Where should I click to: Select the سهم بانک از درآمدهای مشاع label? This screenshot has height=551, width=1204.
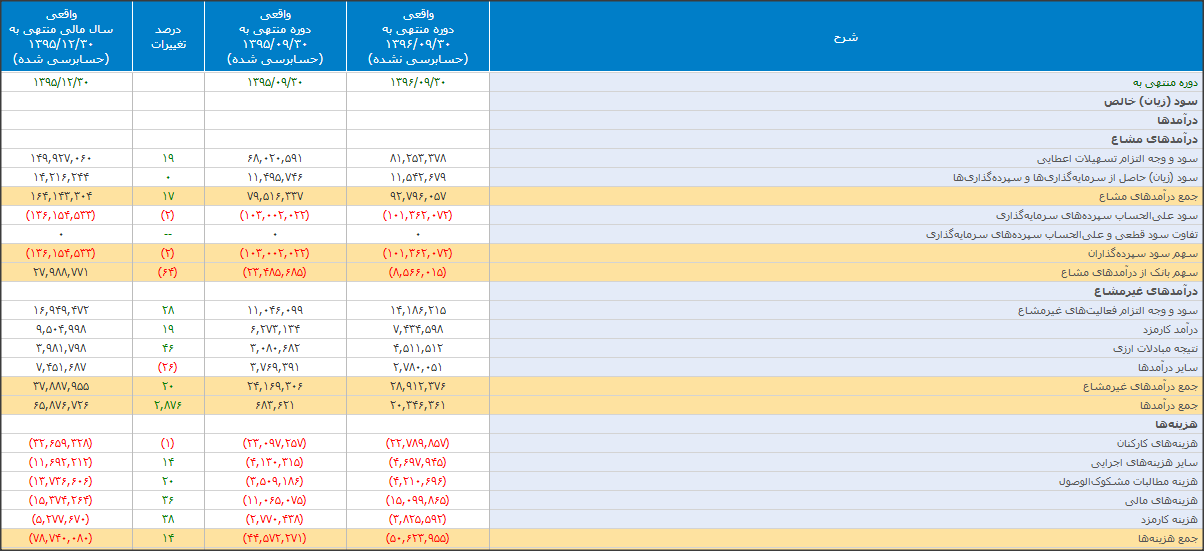[x=1129, y=272]
